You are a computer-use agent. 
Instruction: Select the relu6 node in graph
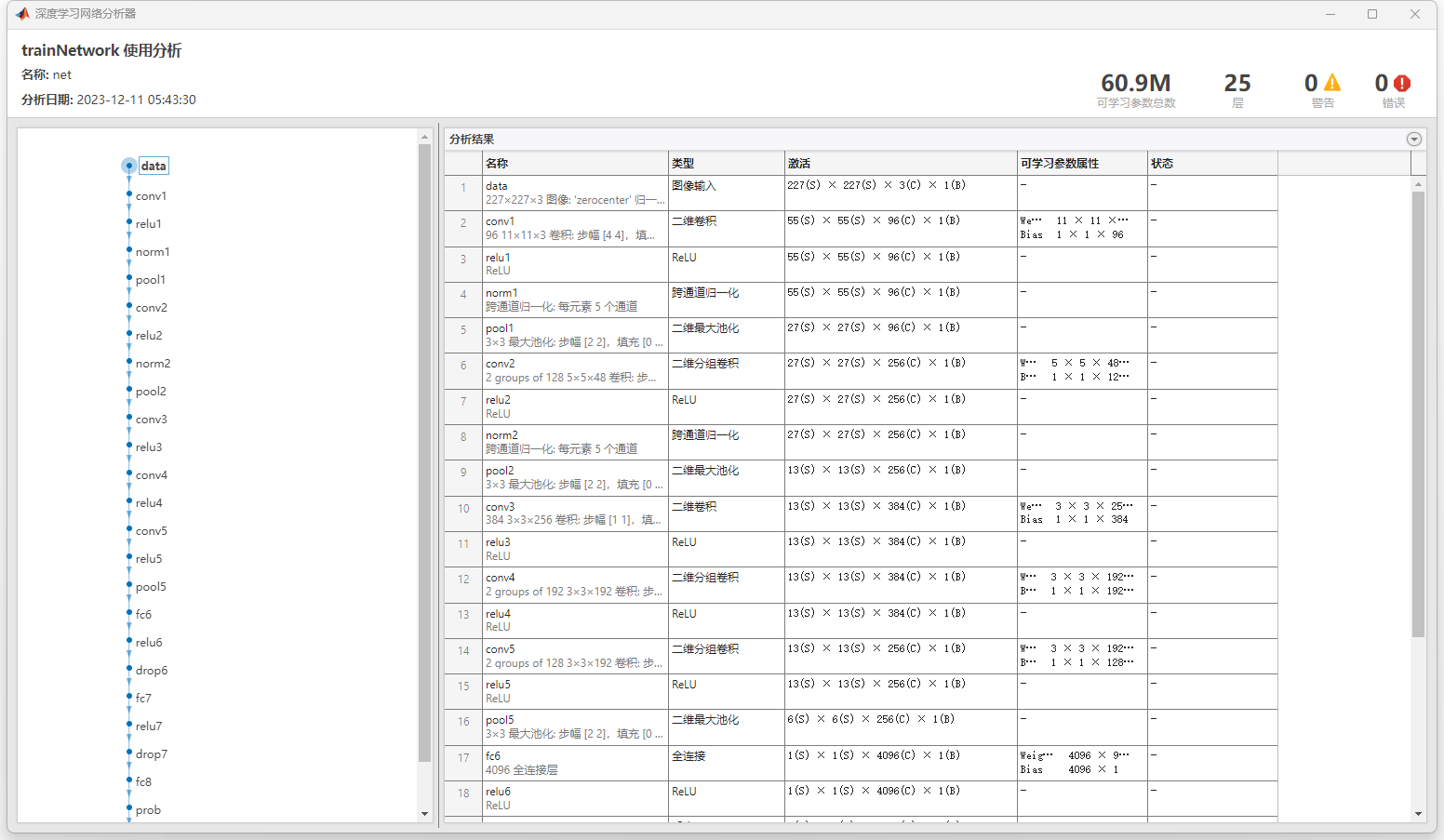click(149, 643)
